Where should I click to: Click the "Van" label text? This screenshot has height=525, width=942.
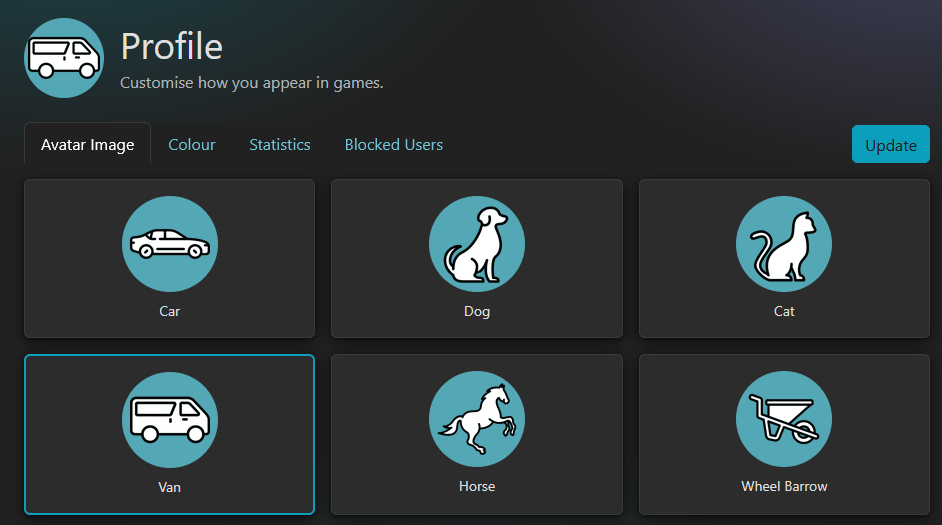click(169, 487)
